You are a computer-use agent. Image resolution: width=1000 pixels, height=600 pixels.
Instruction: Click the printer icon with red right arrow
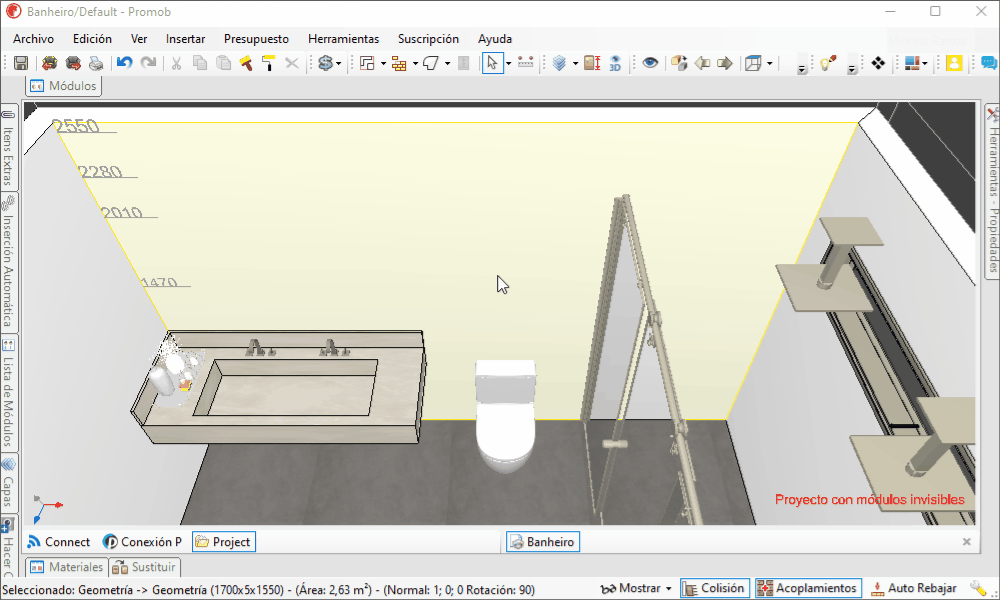coord(73,63)
